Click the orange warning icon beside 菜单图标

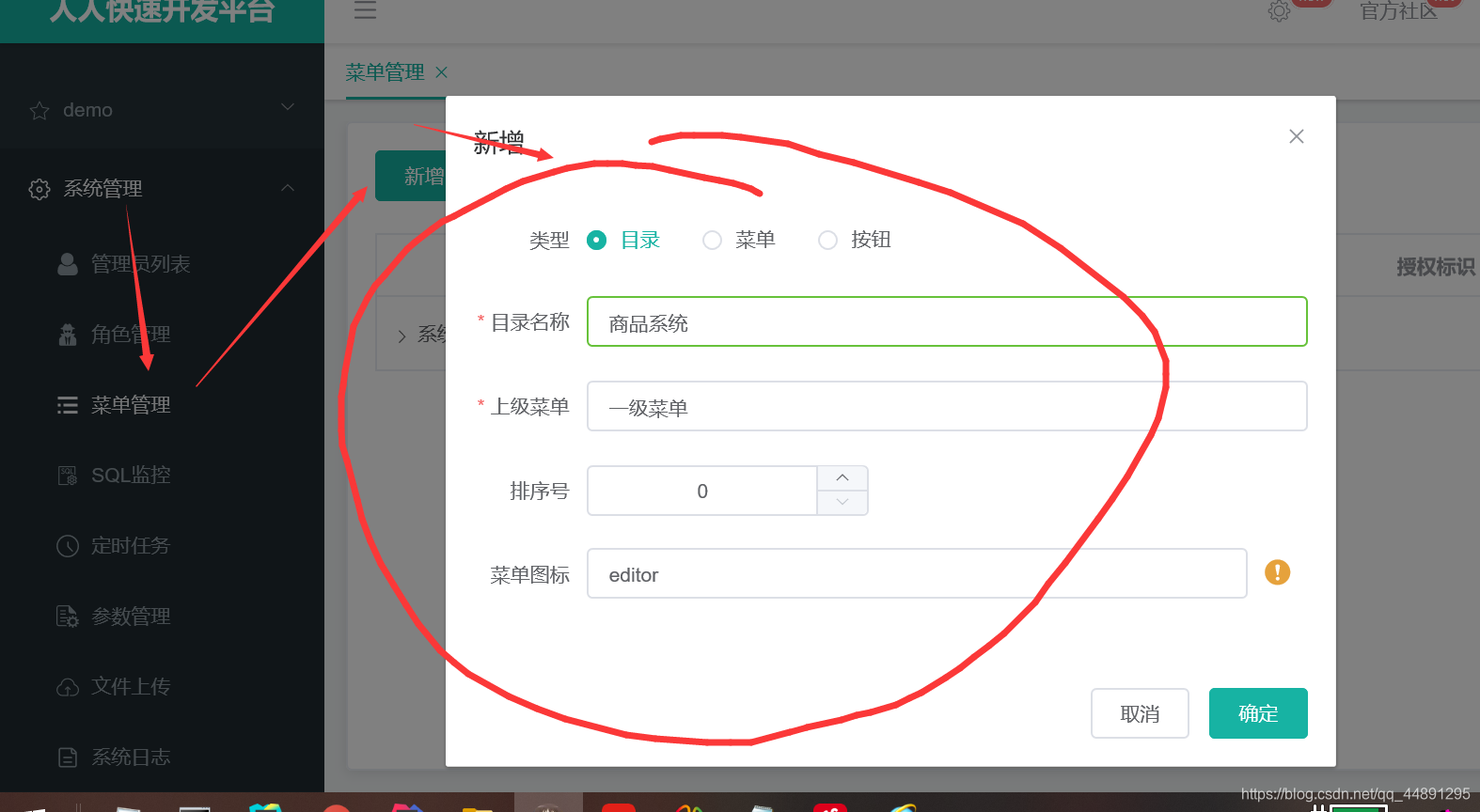(1277, 572)
